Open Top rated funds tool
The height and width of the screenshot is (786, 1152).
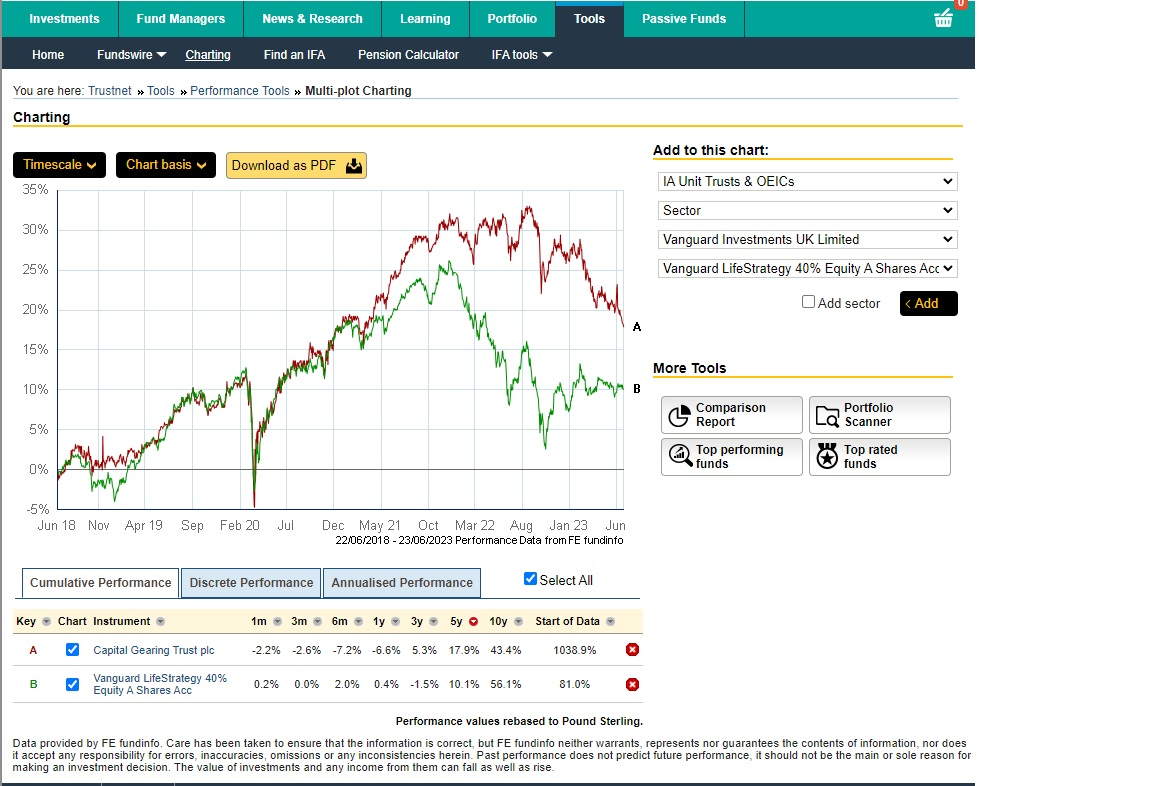pos(879,457)
